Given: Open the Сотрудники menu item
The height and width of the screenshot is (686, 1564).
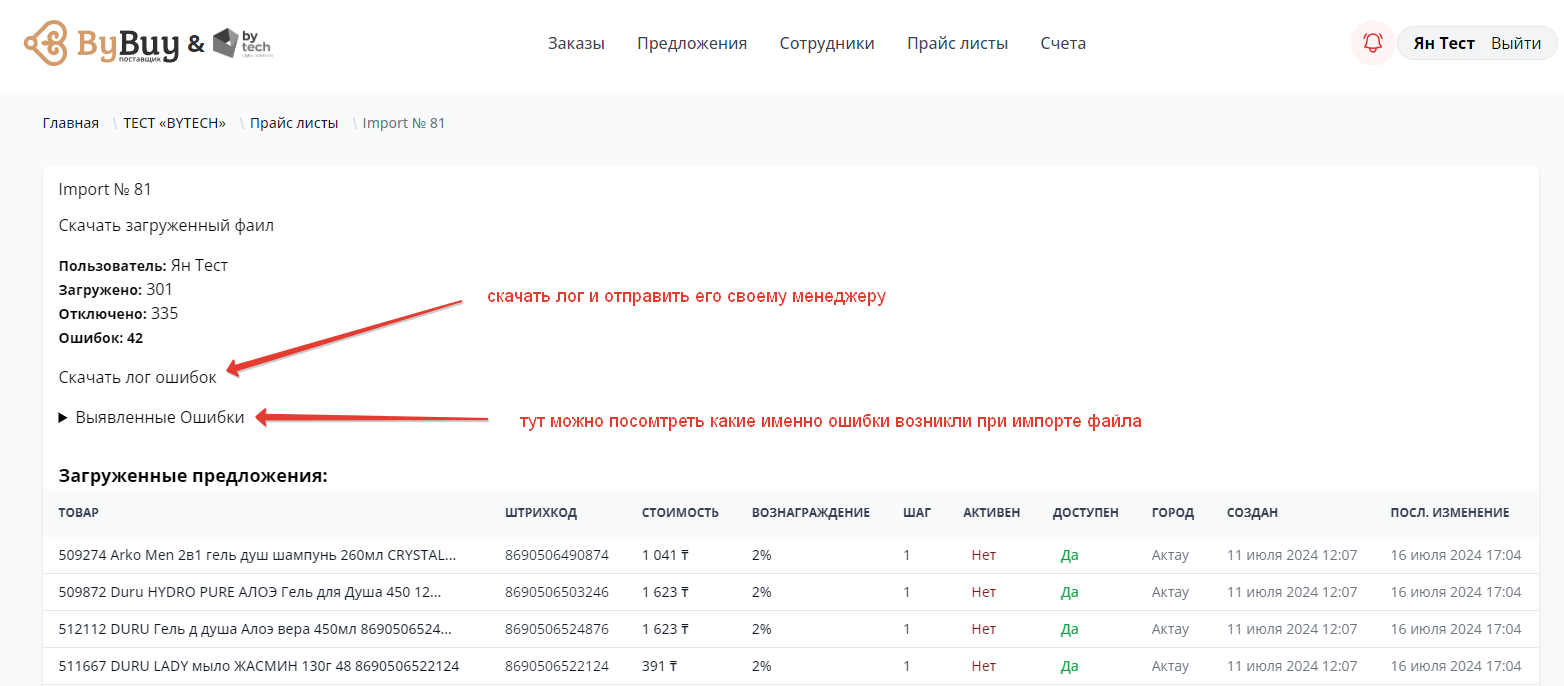Looking at the screenshot, I should 827,43.
